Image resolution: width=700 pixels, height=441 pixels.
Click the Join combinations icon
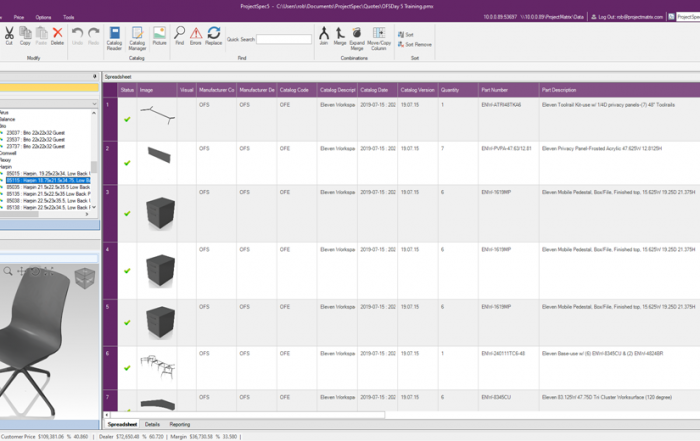(x=324, y=35)
